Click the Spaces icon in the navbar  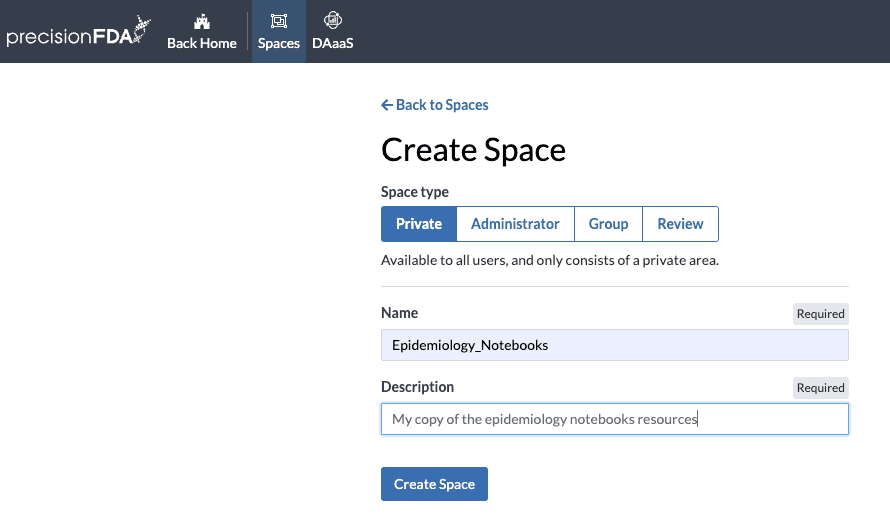[279, 21]
